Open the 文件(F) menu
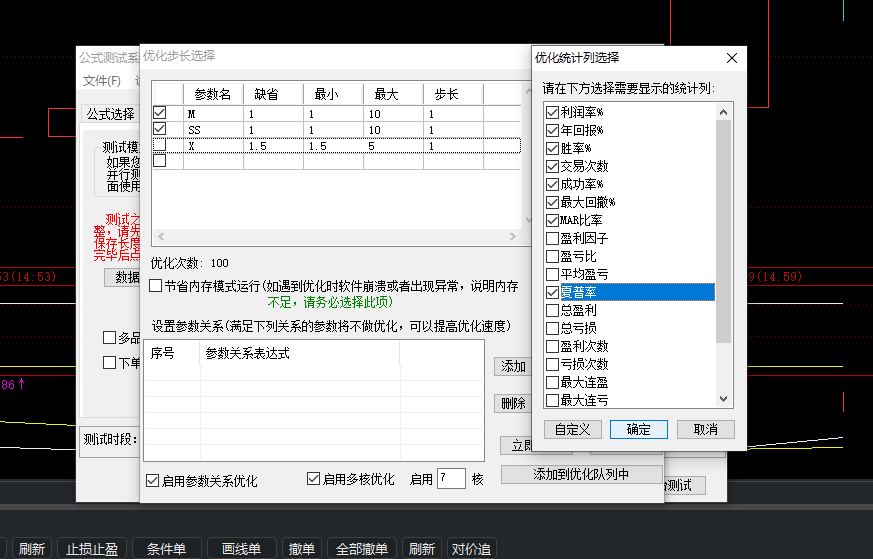873x559 pixels. [x=101, y=81]
